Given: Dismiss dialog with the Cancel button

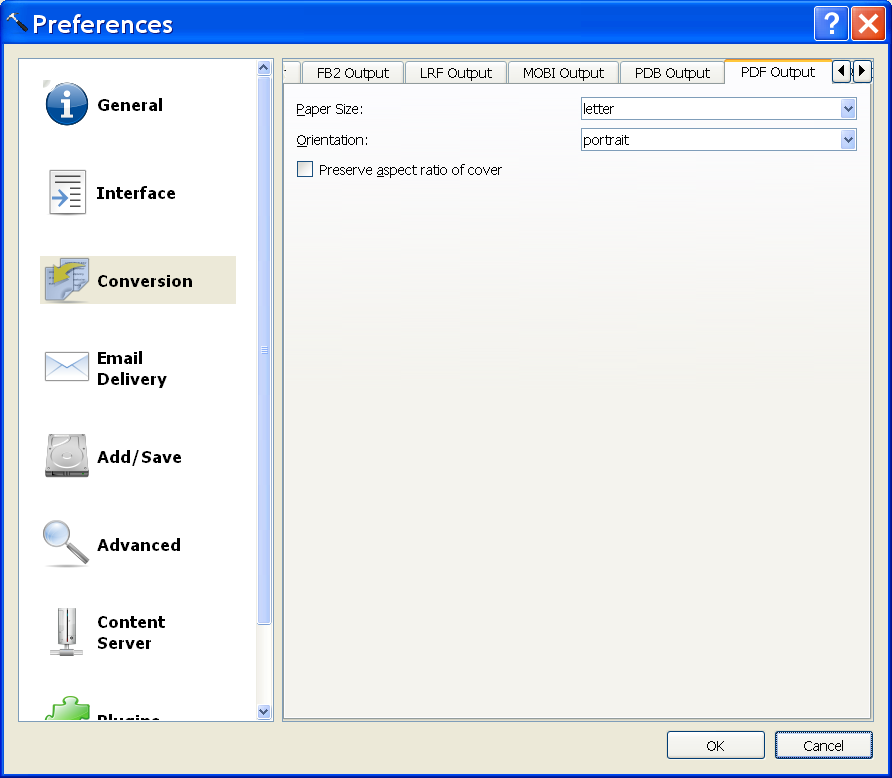Looking at the screenshot, I should click(823, 746).
